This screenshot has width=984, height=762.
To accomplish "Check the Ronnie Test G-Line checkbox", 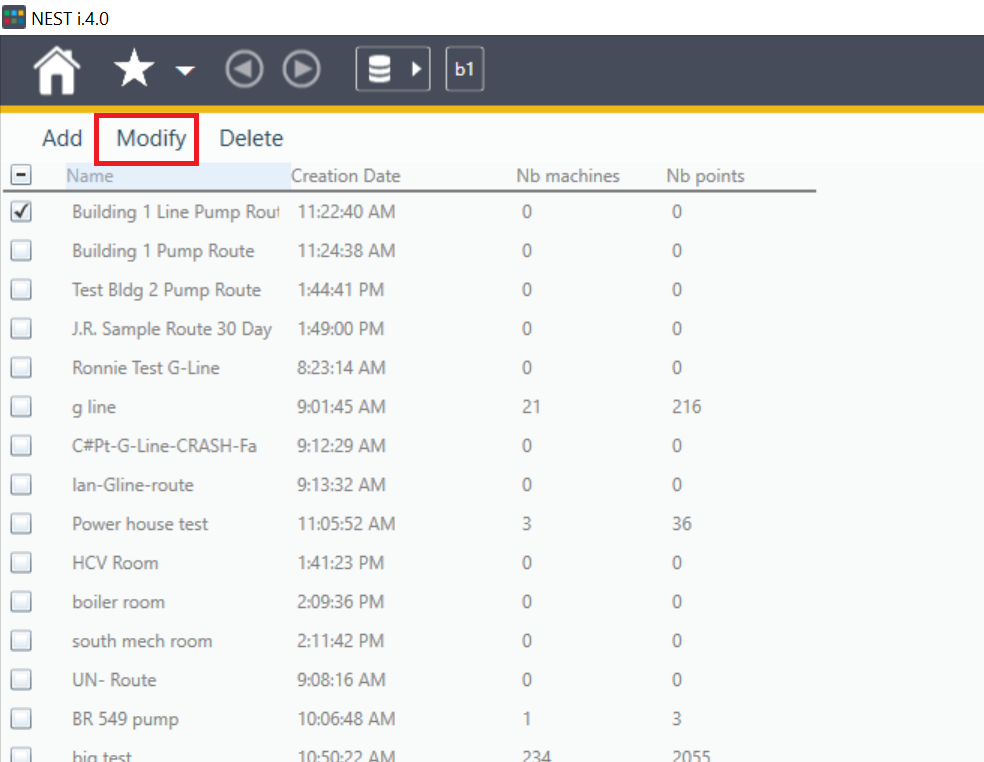I will 21,367.
